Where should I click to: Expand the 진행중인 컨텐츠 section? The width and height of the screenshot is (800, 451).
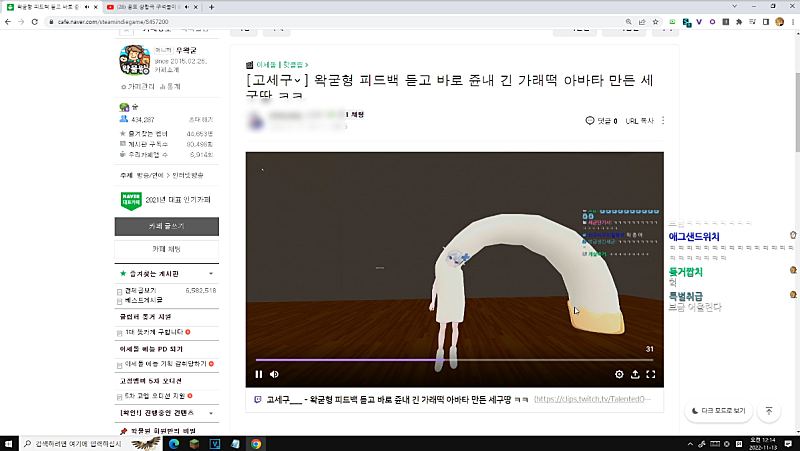point(210,412)
